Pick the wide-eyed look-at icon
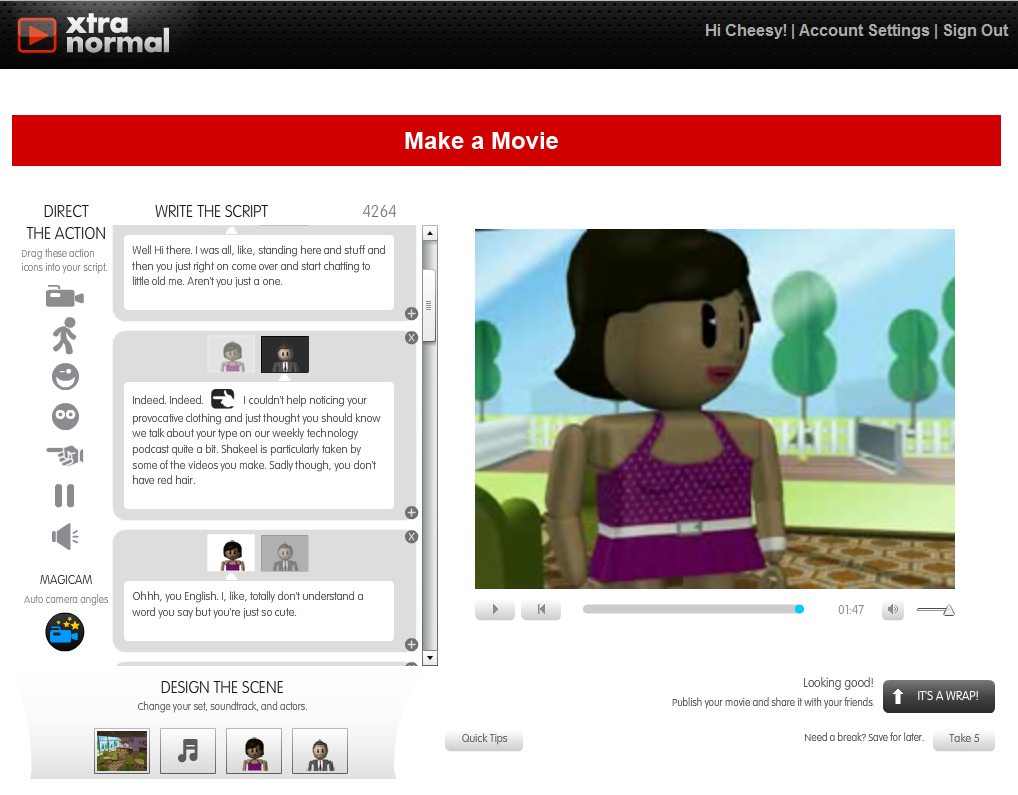Screen dimensions: 1018x795 (65, 416)
